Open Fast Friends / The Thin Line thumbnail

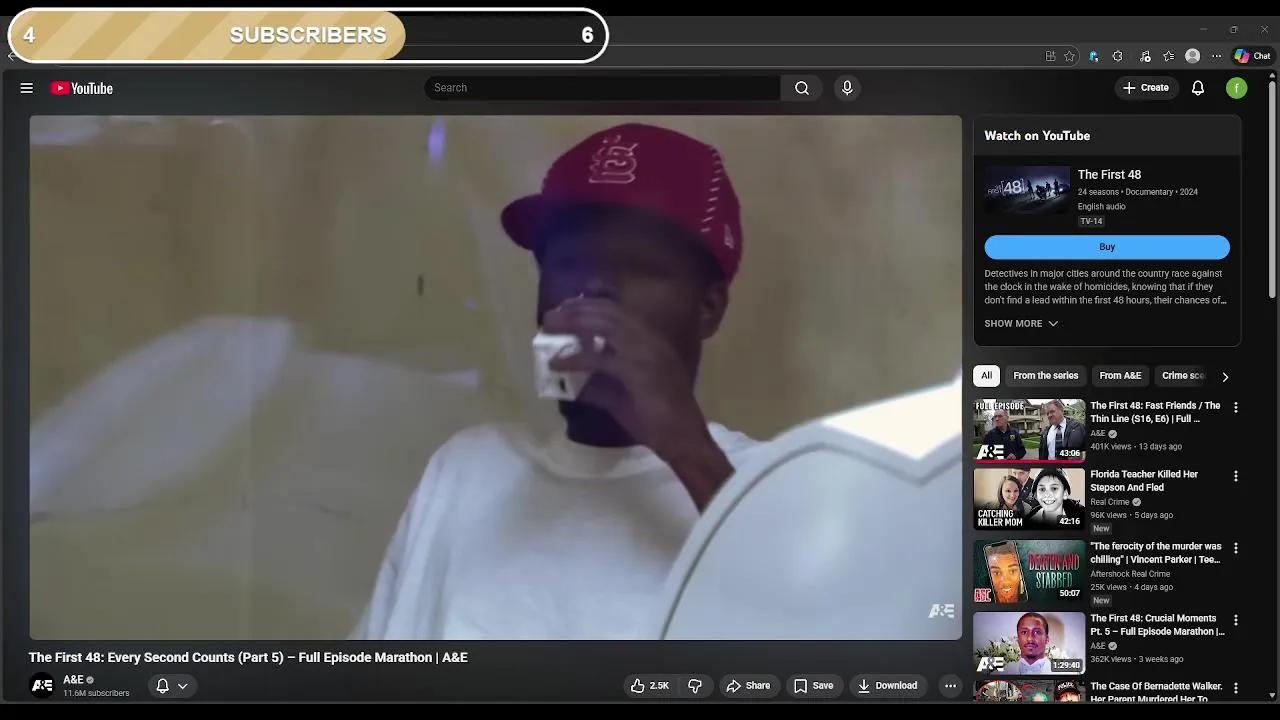tap(1029, 430)
